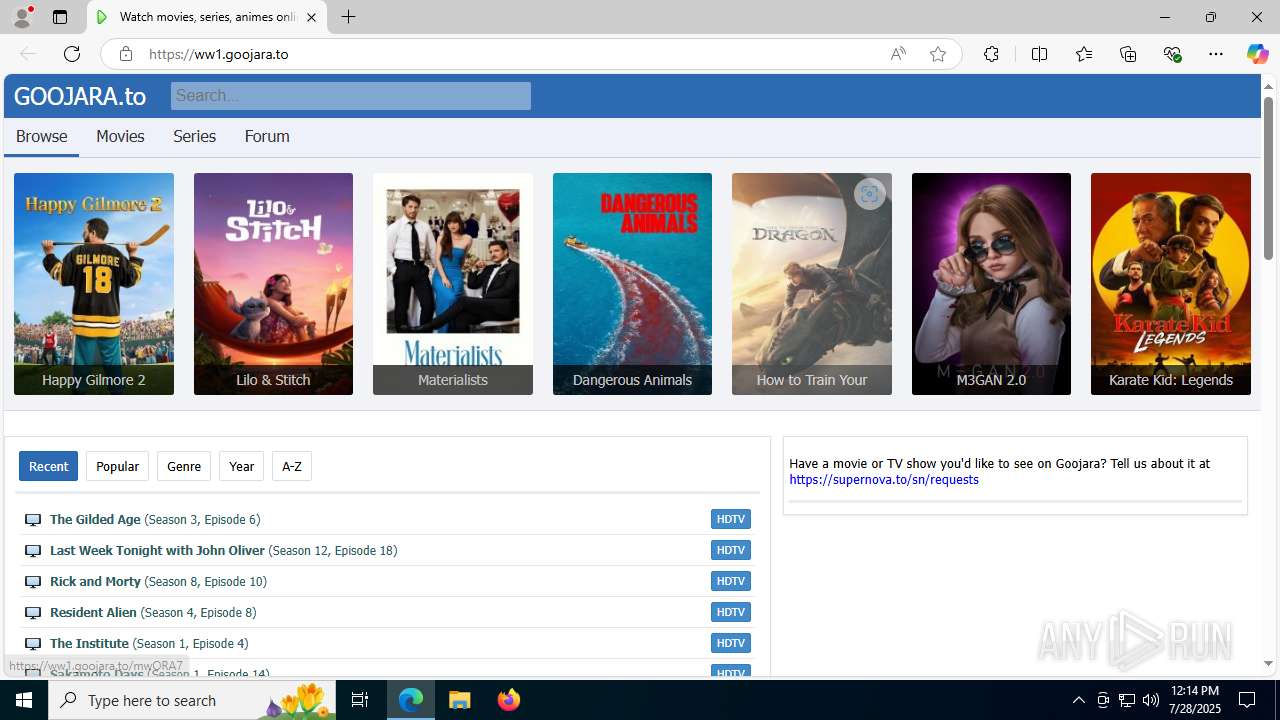Viewport: 1280px width, 720px height.
Task: Open the Windows Start menu
Action: 24,700
